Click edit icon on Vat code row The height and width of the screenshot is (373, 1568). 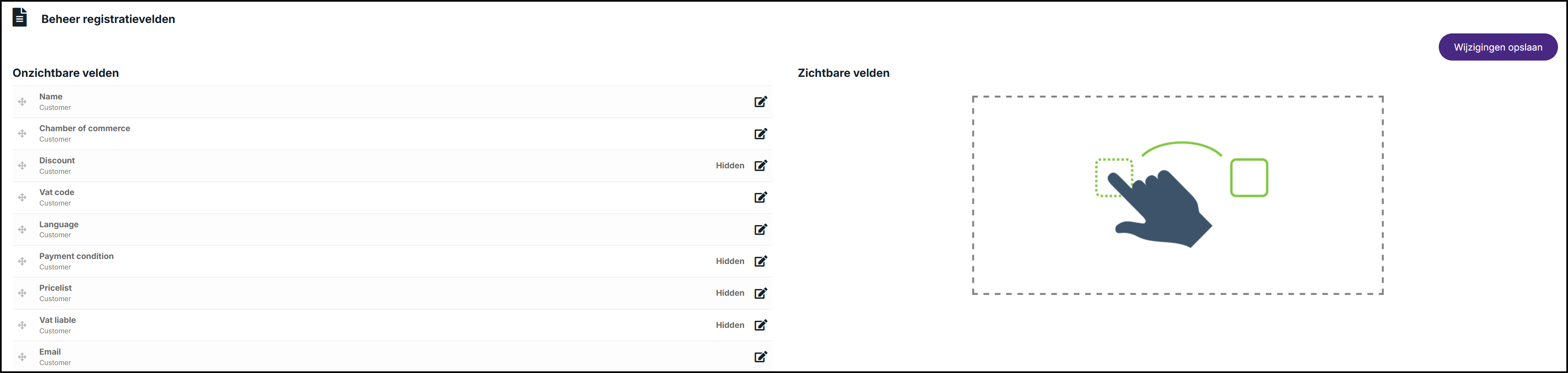pos(760,198)
